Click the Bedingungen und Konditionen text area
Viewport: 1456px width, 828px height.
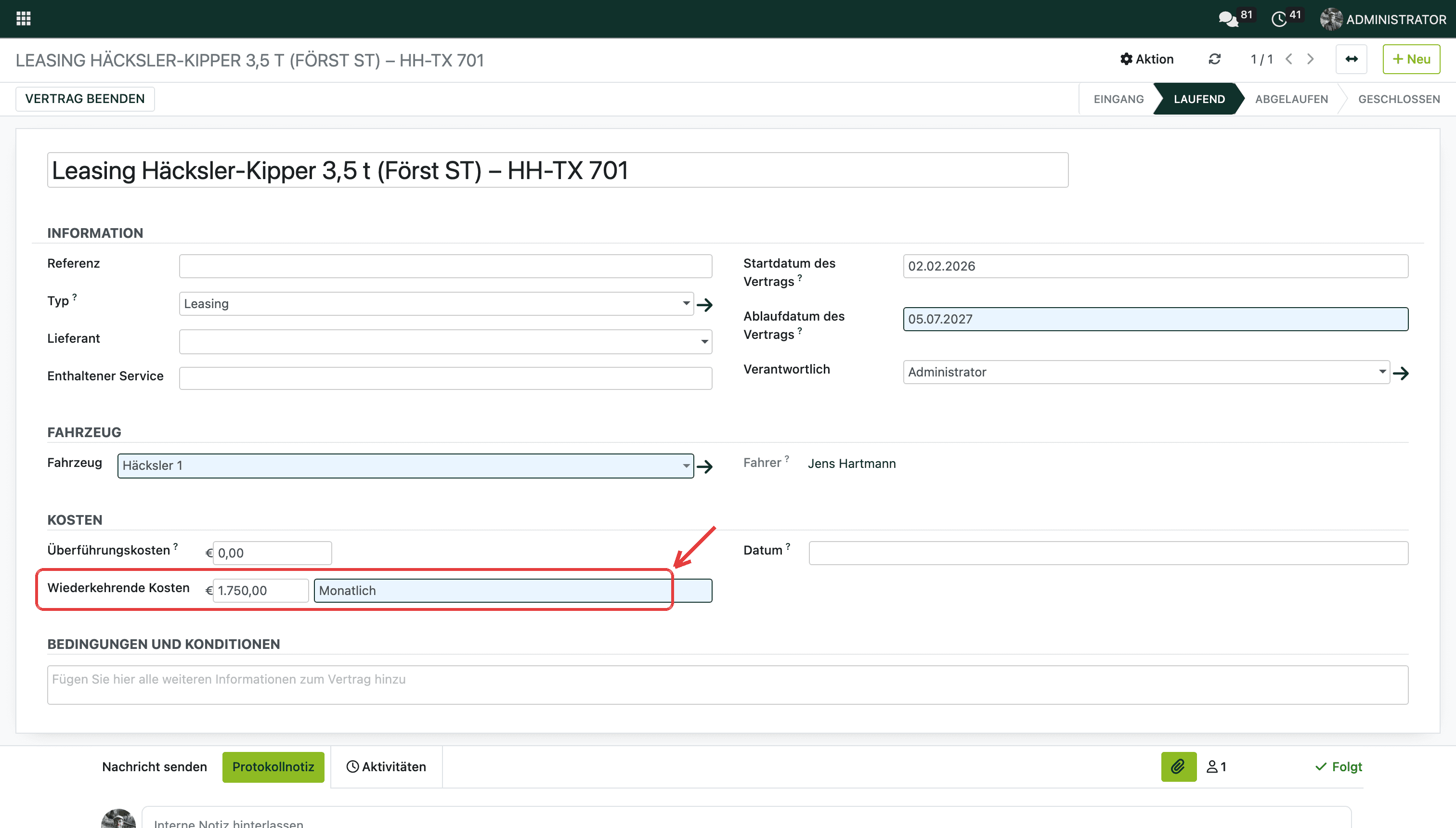tap(728, 685)
